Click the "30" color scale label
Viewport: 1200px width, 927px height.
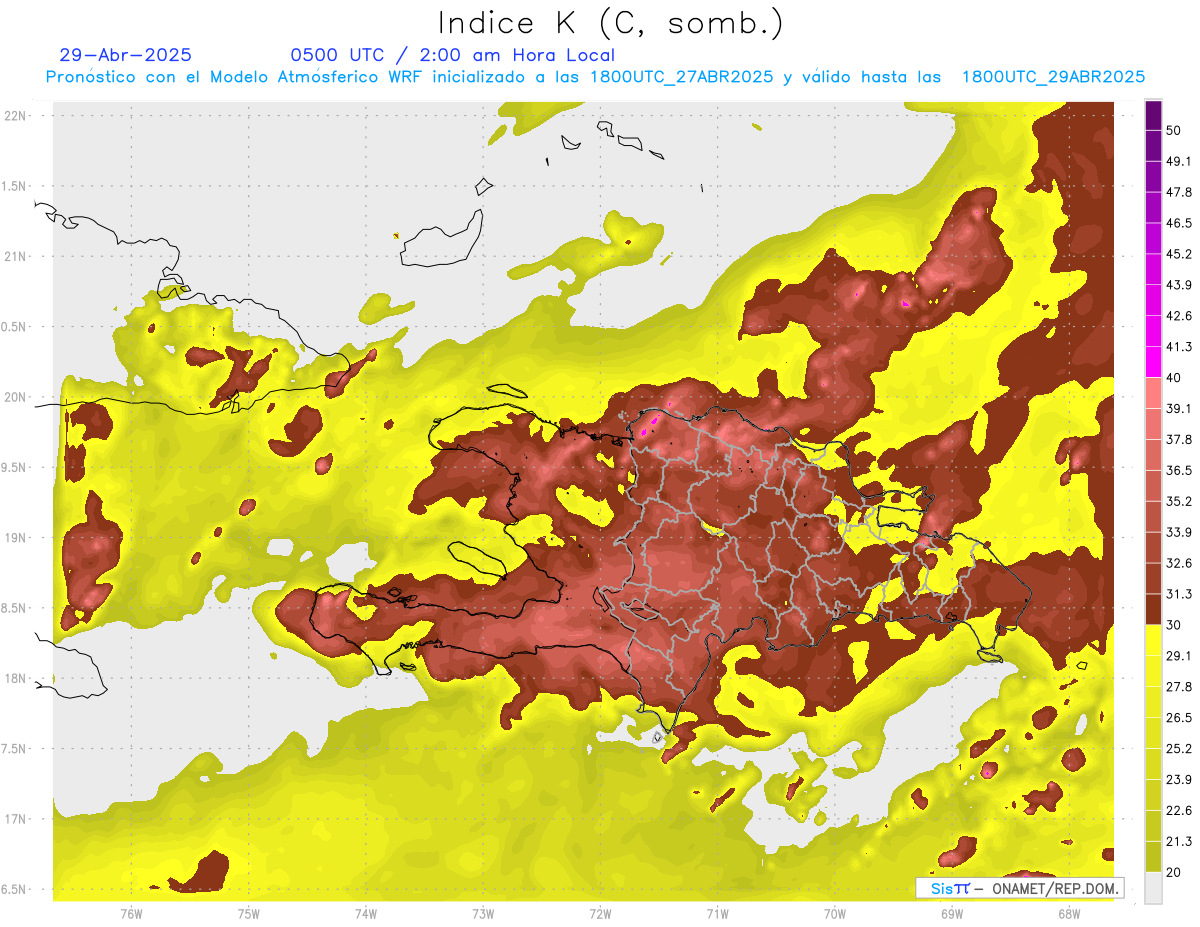point(1174,625)
